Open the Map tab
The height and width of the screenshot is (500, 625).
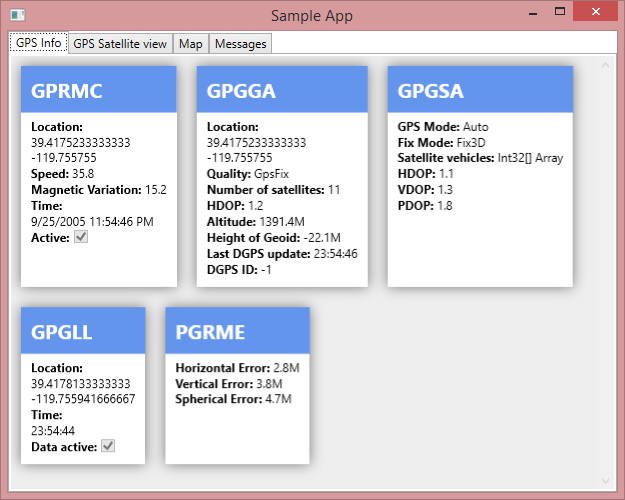point(191,43)
